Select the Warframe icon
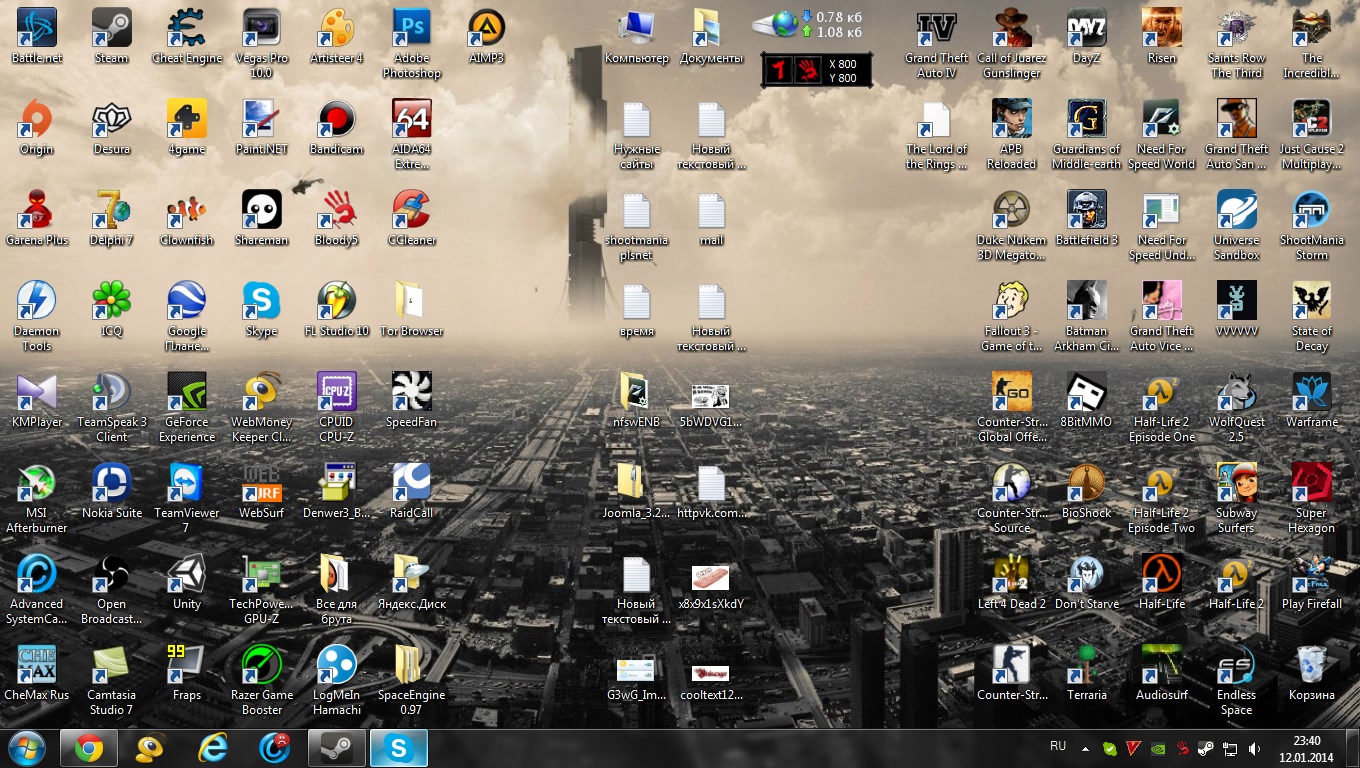 1311,401
